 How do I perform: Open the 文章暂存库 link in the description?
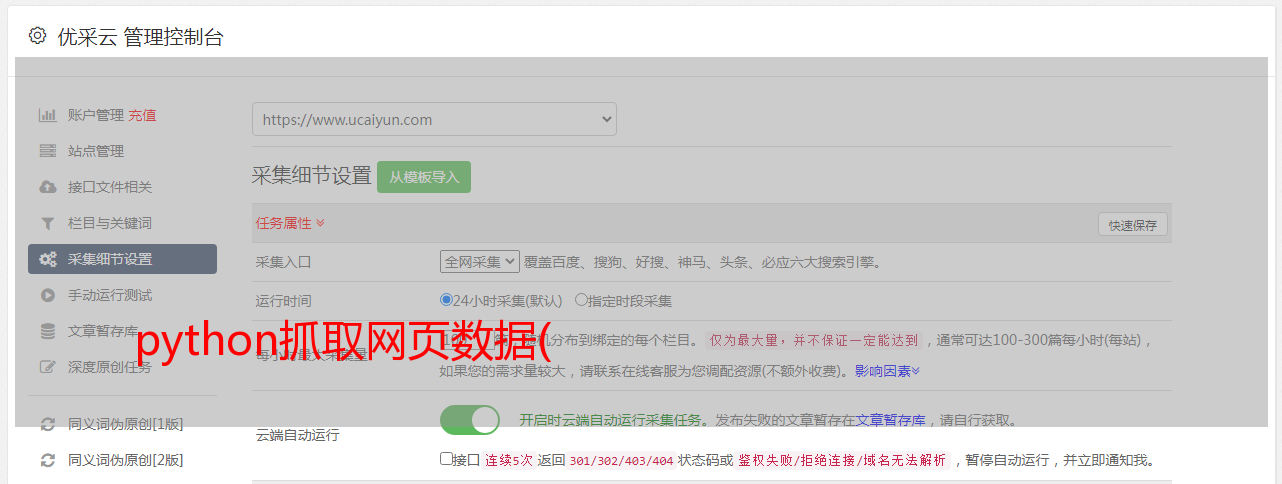891,420
